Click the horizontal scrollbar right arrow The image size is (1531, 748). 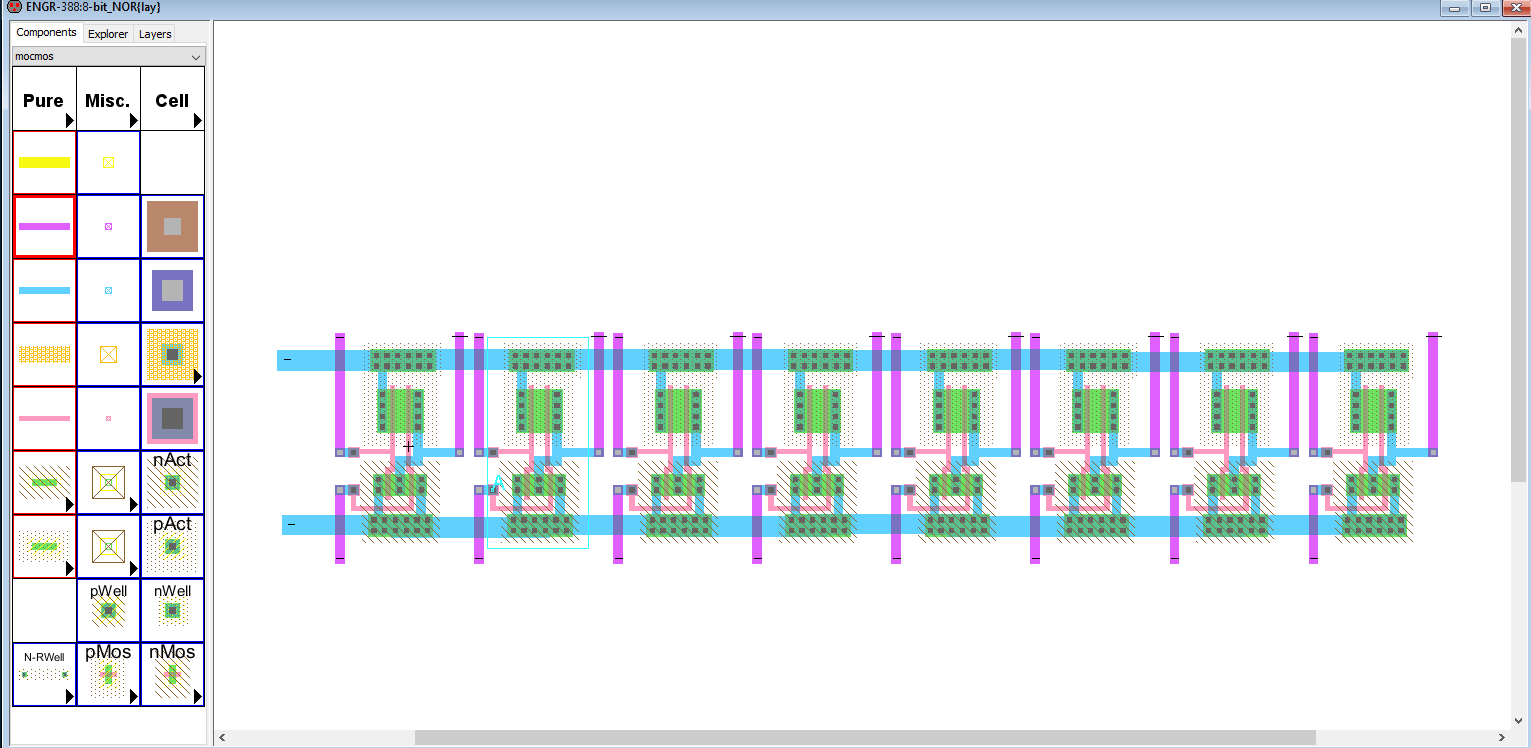[1502, 738]
